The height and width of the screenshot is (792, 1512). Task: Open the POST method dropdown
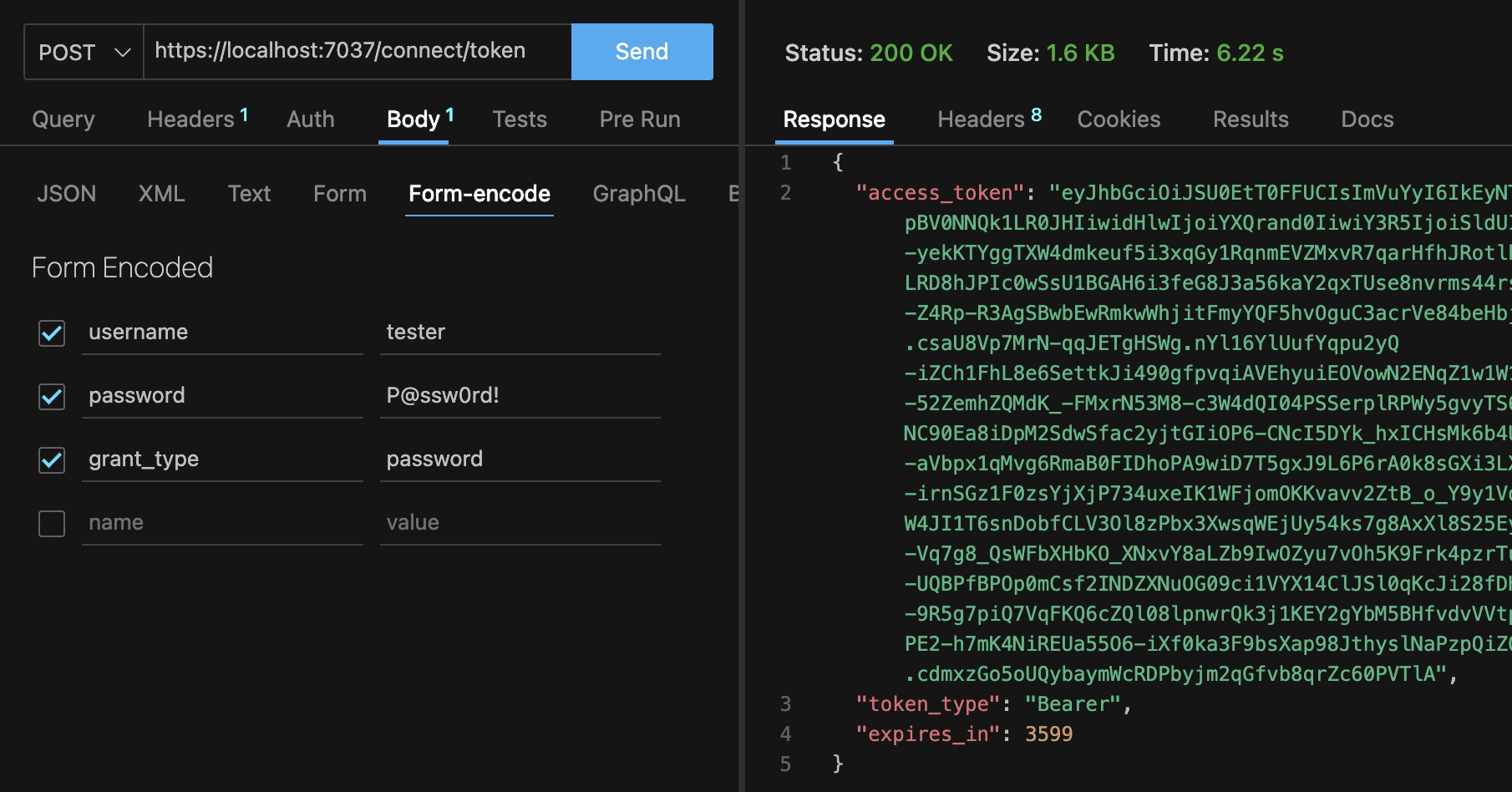pos(84,52)
